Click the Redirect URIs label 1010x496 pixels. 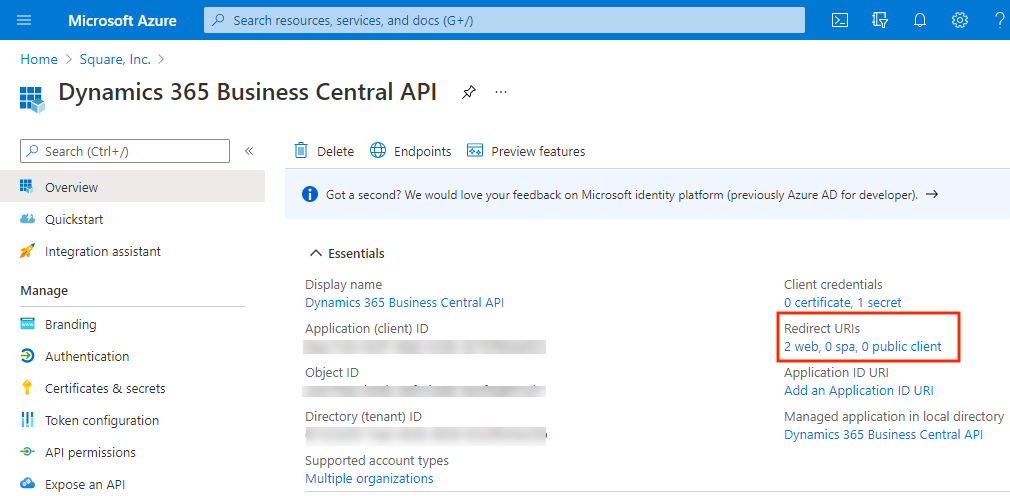point(822,328)
